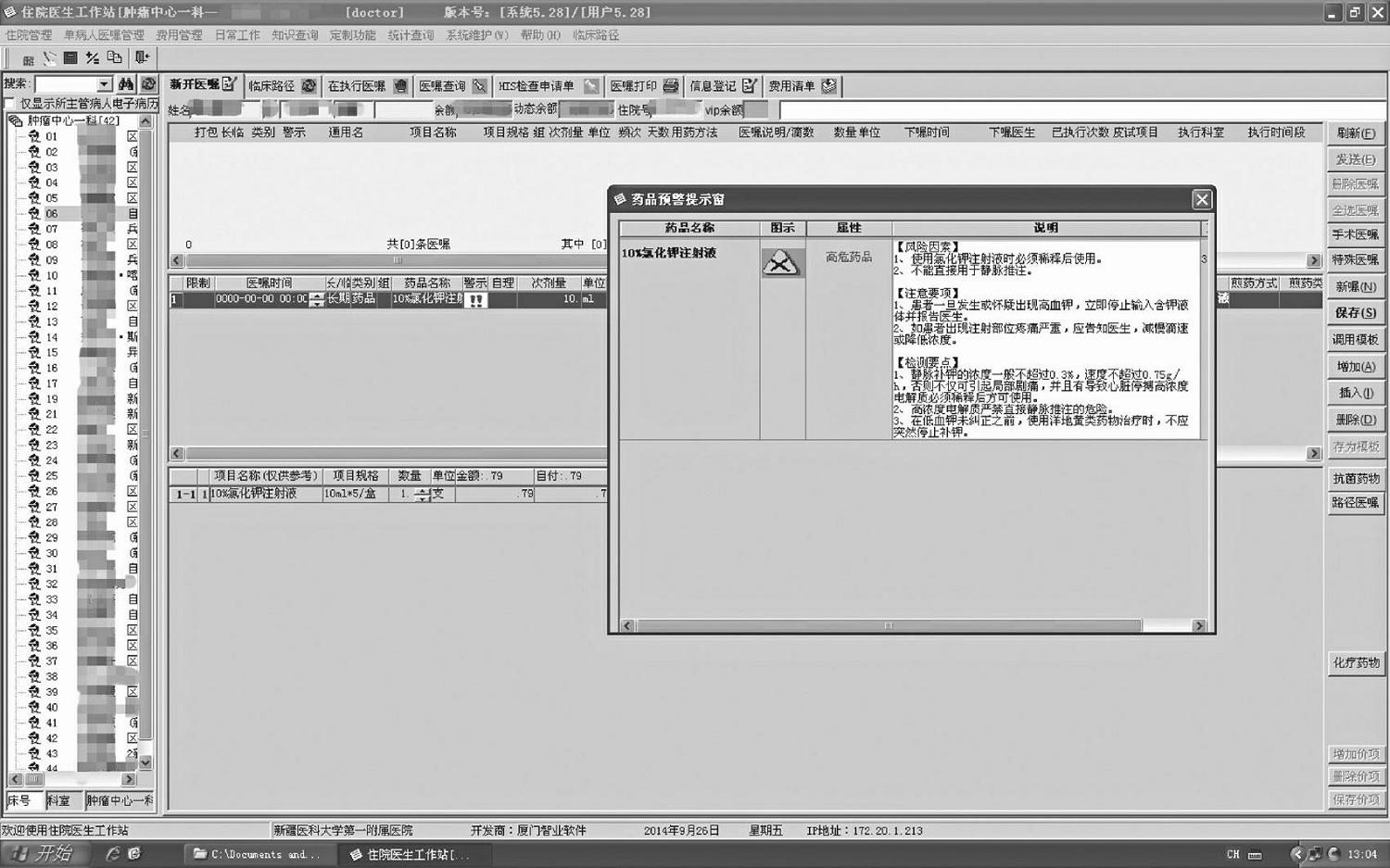This screenshot has height=868, width=1390.
Task: Open the 知识查询 menu
Action: (295, 35)
